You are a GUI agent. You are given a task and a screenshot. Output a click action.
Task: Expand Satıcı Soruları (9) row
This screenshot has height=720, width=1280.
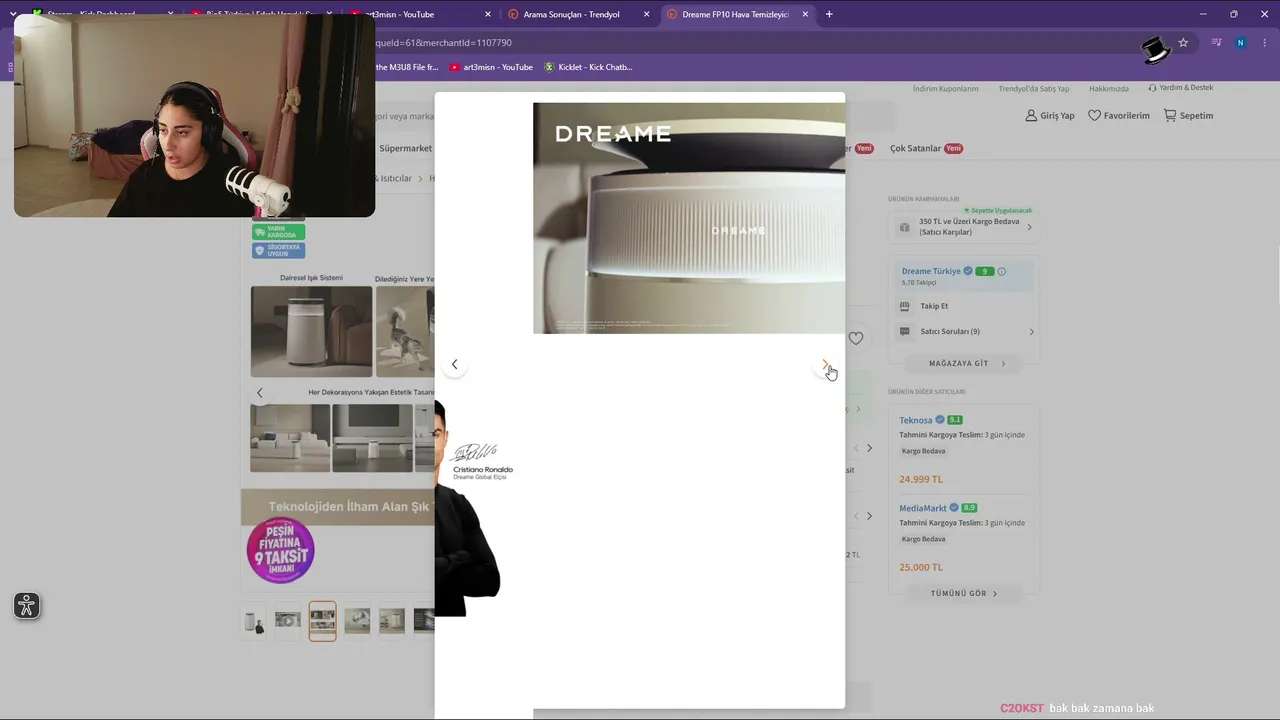click(965, 331)
